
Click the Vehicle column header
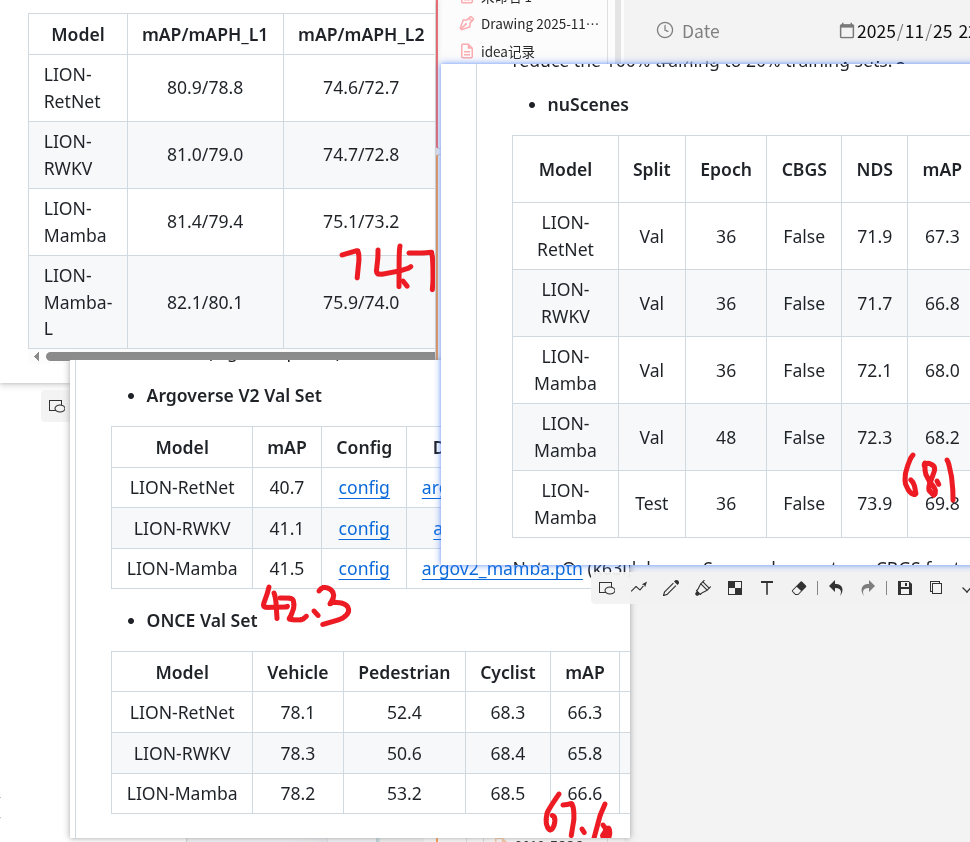click(x=298, y=672)
